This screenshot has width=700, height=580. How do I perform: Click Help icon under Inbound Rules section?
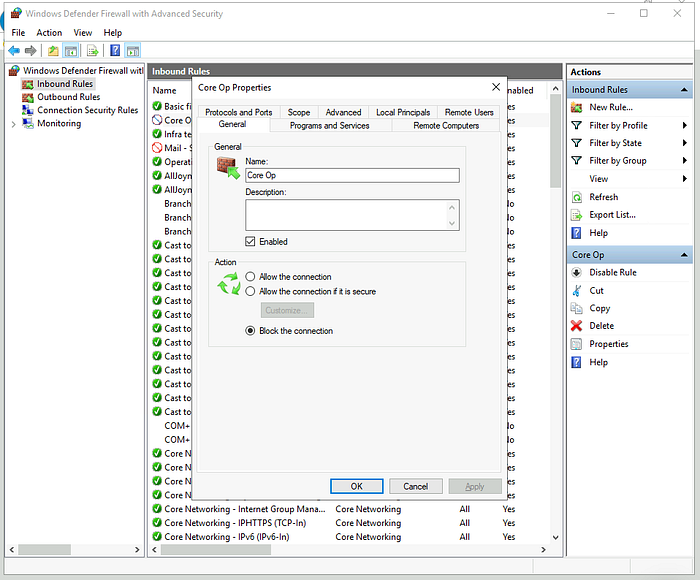point(576,233)
